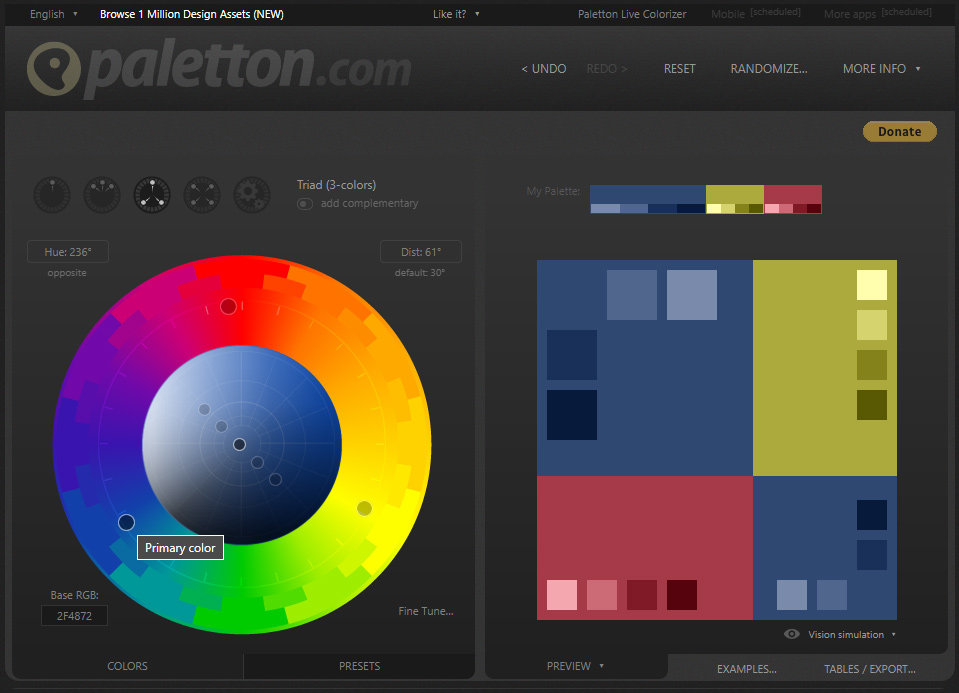
Task: Click the Paletton logo icon
Action: [54, 69]
